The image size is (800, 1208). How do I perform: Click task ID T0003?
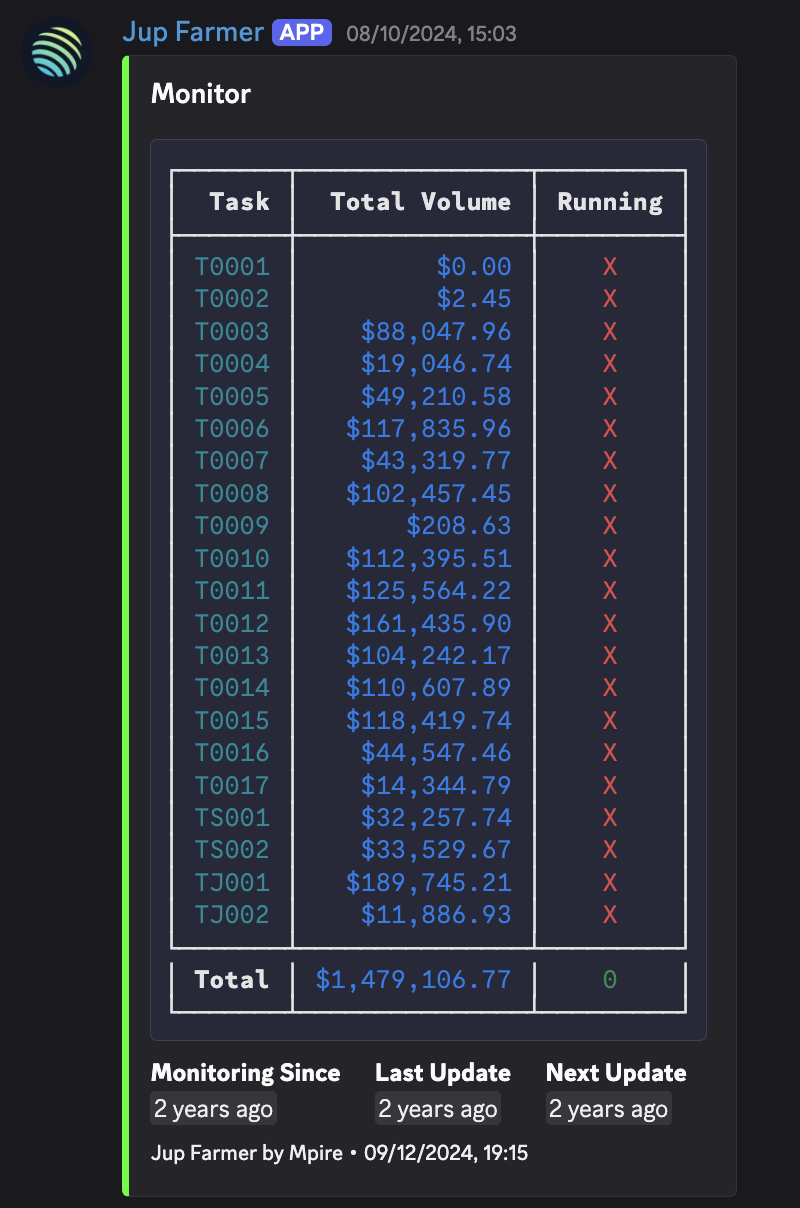tap(232, 331)
